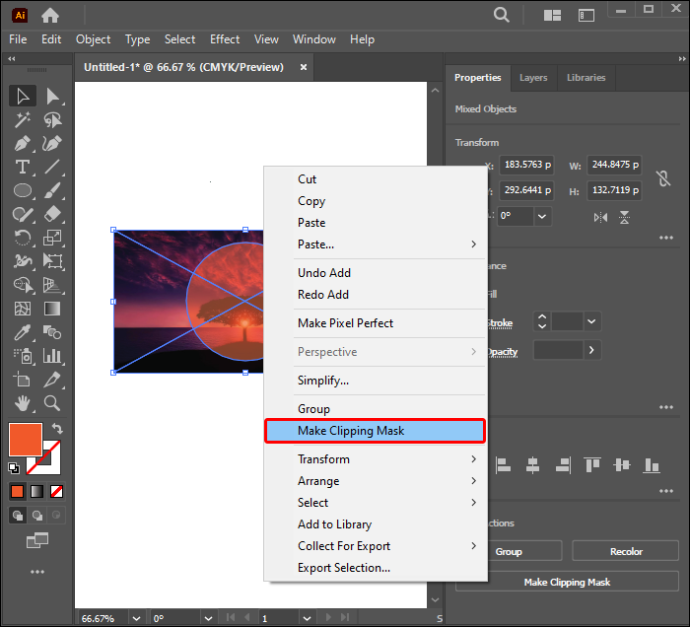Select the Direct Selection tool
The width and height of the screenshot is (690, 627).
point(52,96)
